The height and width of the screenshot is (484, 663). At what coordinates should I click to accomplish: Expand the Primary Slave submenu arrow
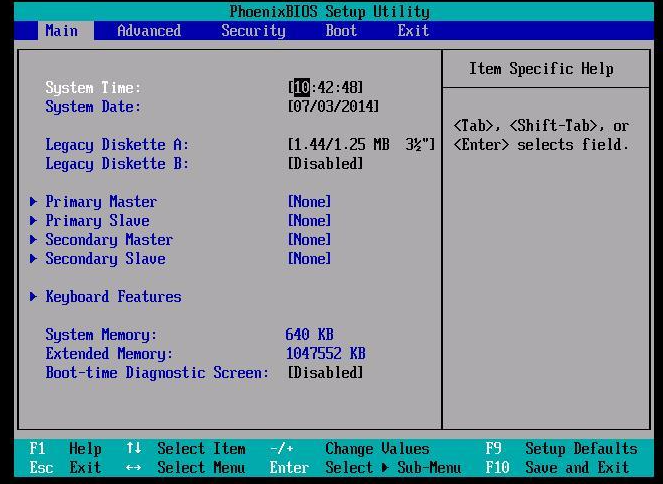34,221
